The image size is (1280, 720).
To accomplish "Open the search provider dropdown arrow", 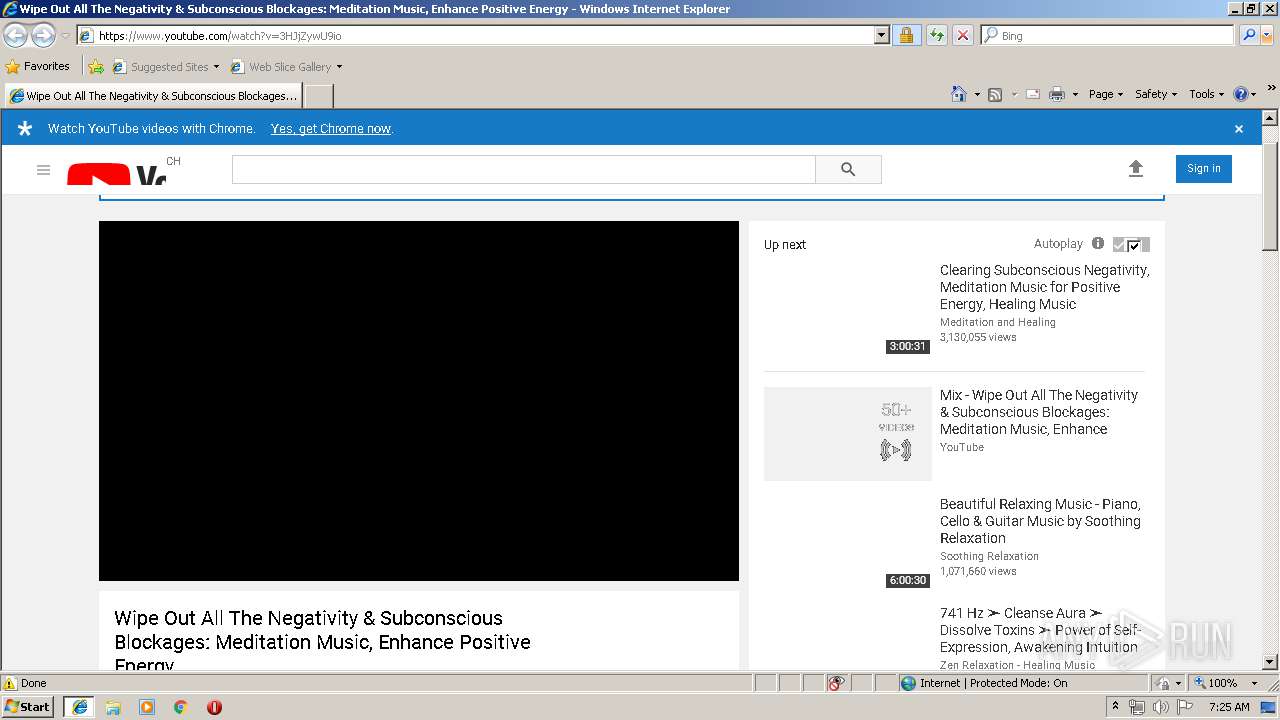I will [x=1268, y=36].
